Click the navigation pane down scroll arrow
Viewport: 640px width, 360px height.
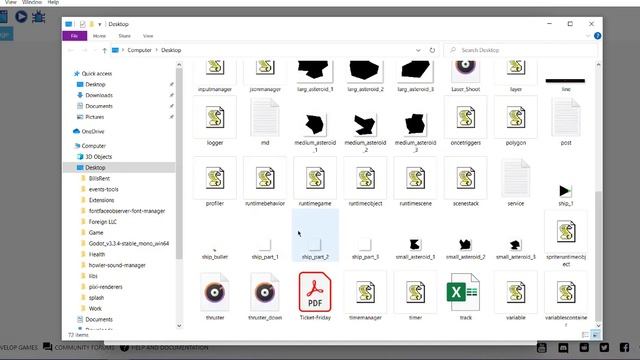pyautogui.click(x=179, y=326)
